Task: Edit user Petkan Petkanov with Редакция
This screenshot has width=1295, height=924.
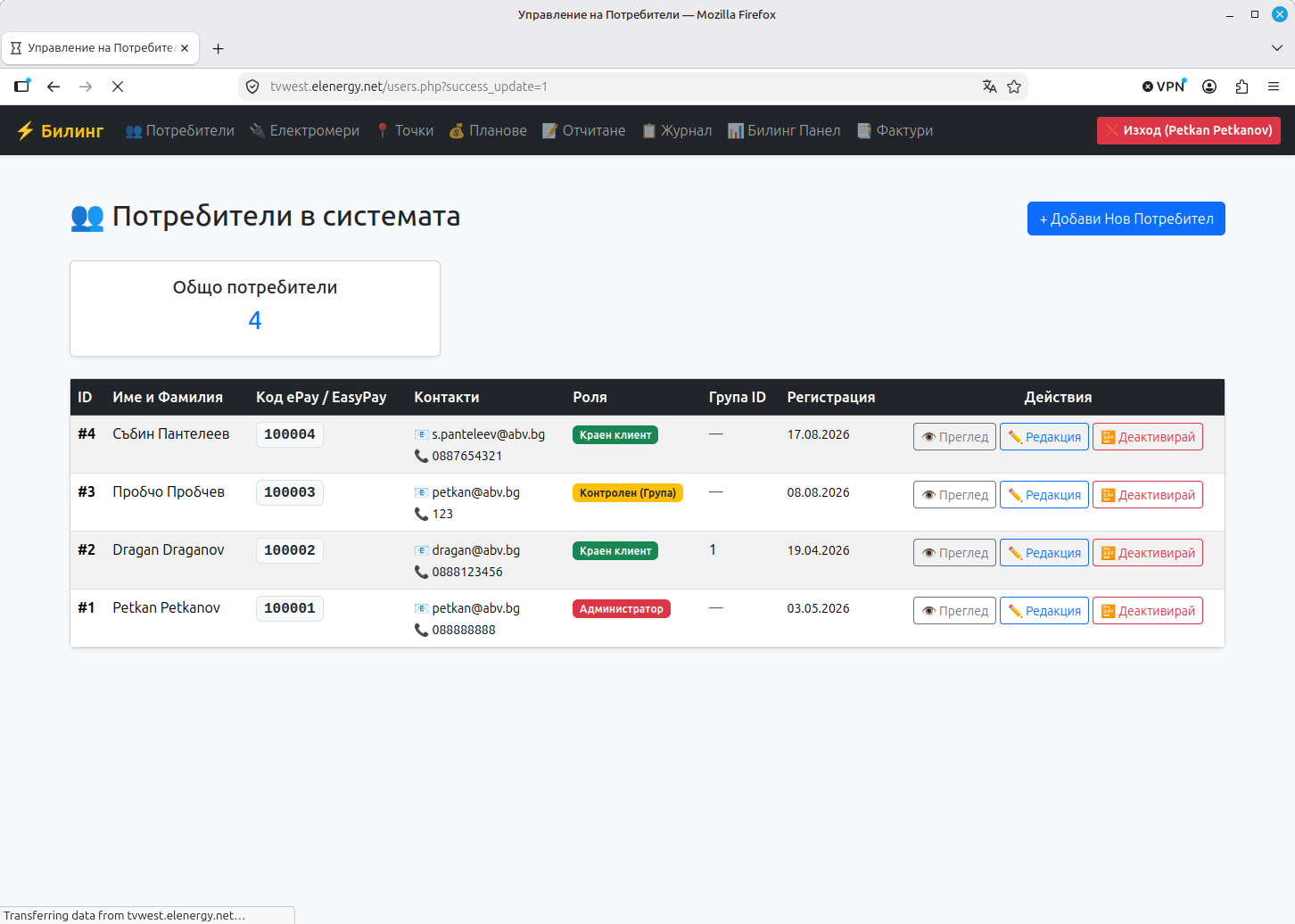Action: pos(1044,611)
